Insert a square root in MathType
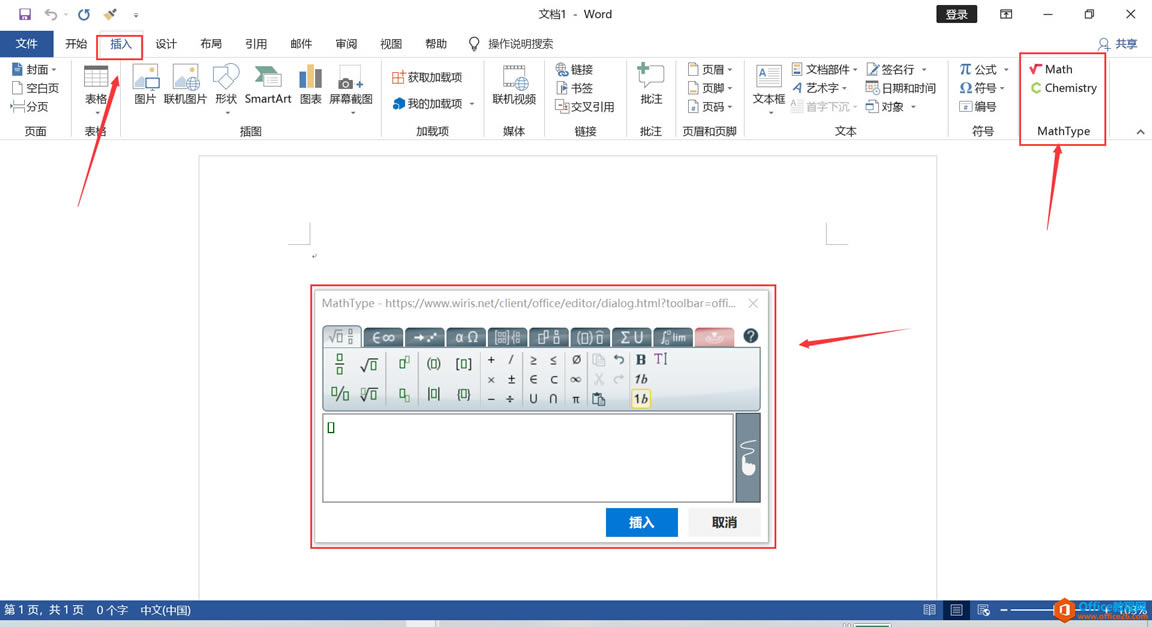 (x=369, y=364)
